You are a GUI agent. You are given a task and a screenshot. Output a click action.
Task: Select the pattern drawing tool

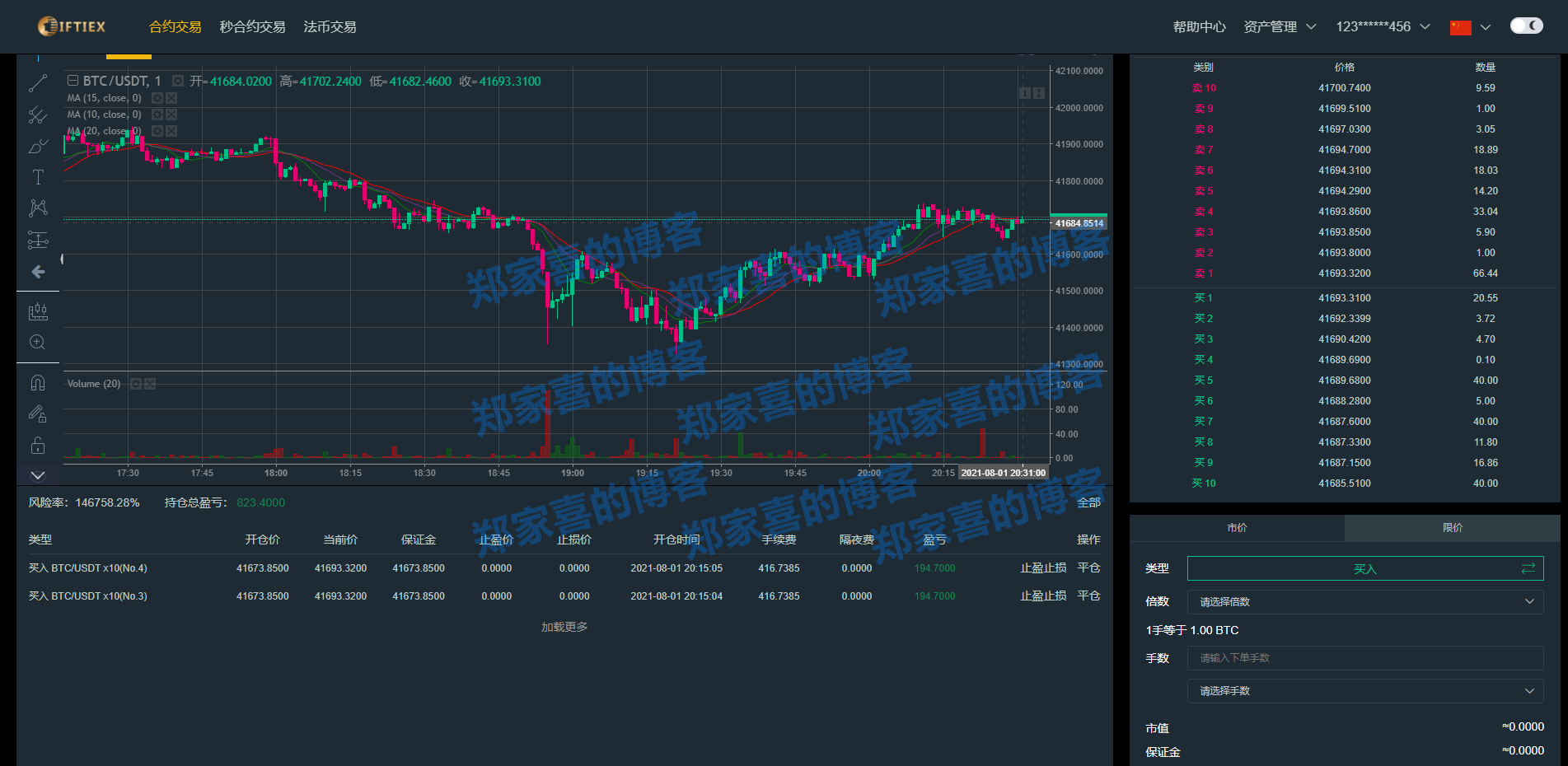38,208
